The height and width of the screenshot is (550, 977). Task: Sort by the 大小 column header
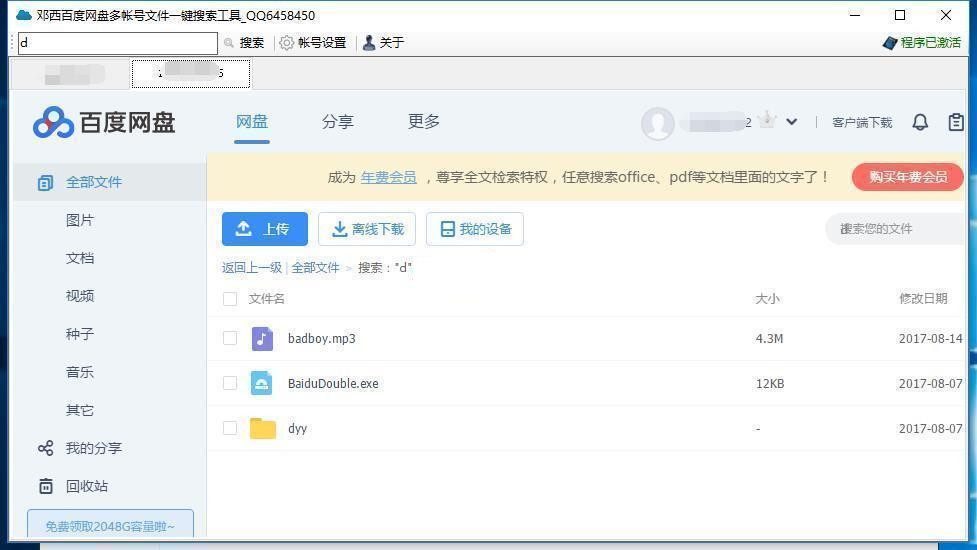tap(768, 299)
